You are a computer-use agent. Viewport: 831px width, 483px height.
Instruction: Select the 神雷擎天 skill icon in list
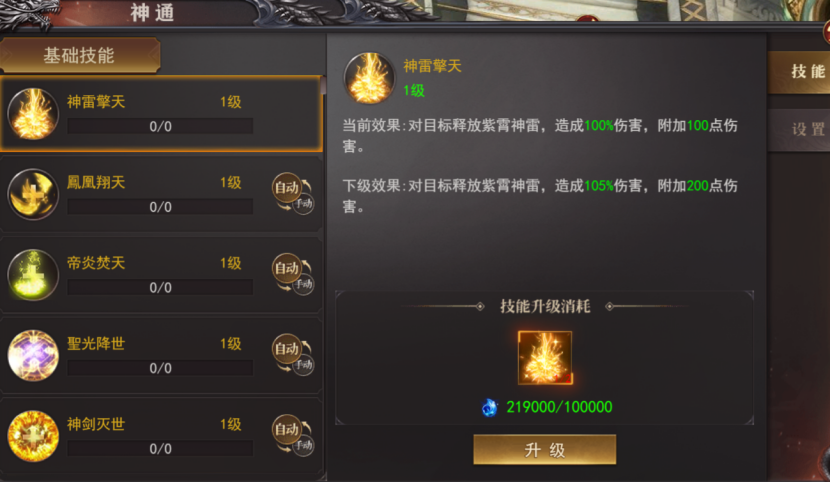(x=33, y=114)
